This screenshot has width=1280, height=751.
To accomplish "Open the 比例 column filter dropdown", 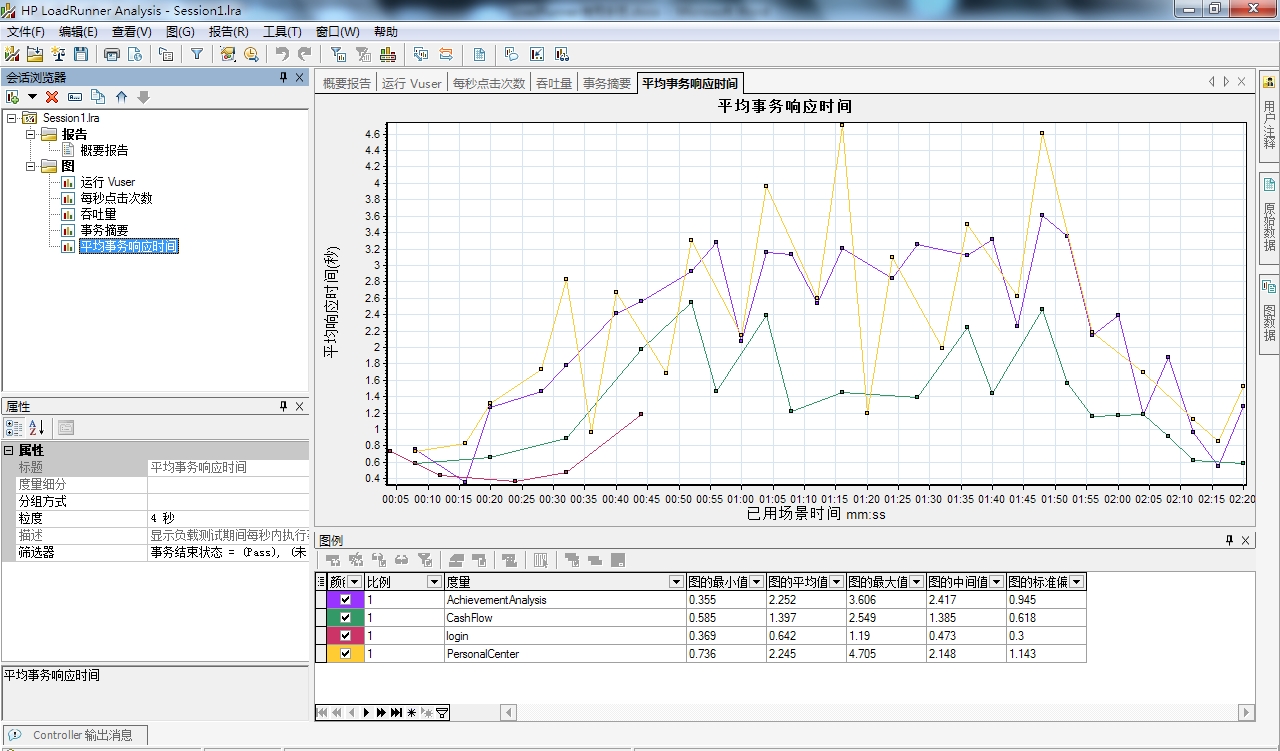I will tap(434, 582).
